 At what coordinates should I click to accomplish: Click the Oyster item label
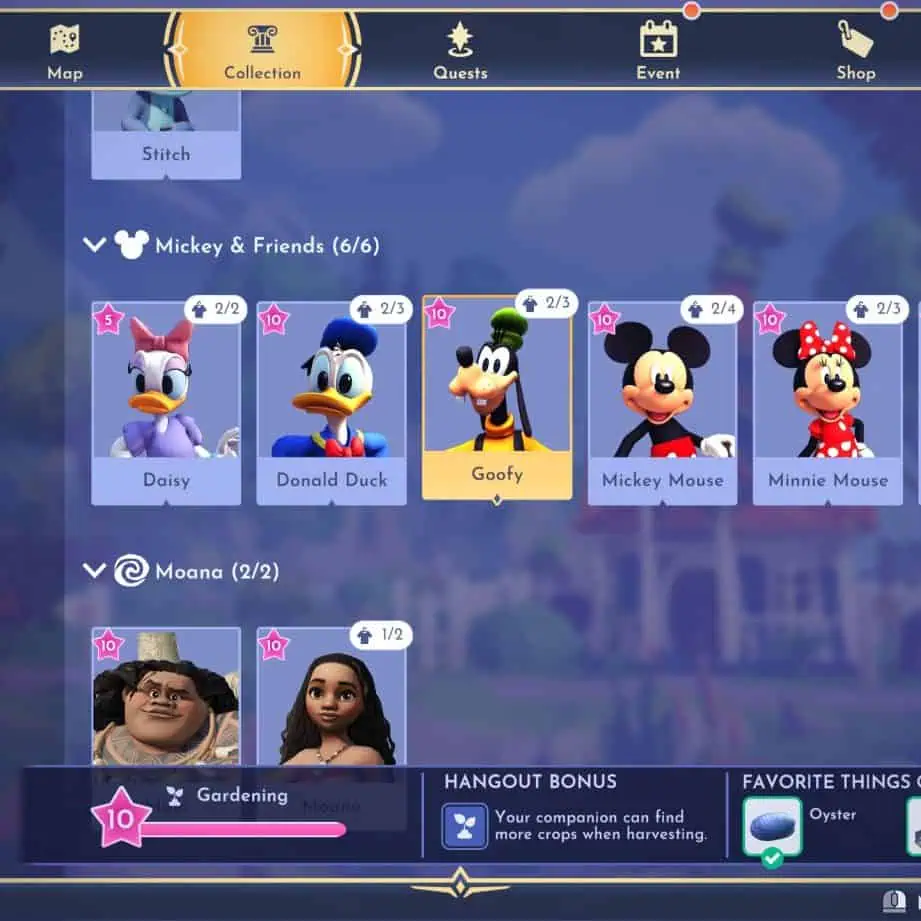[832, 814]
